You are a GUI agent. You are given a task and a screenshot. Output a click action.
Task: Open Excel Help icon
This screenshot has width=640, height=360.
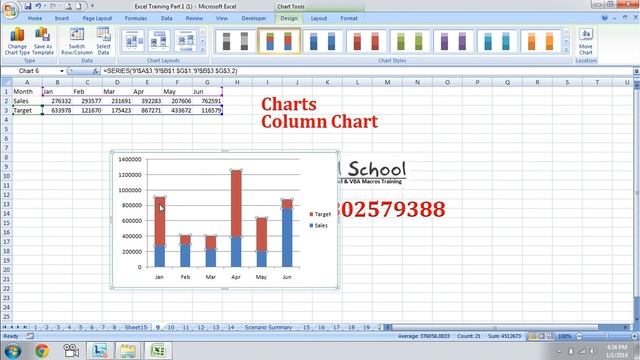pos(604,18)
